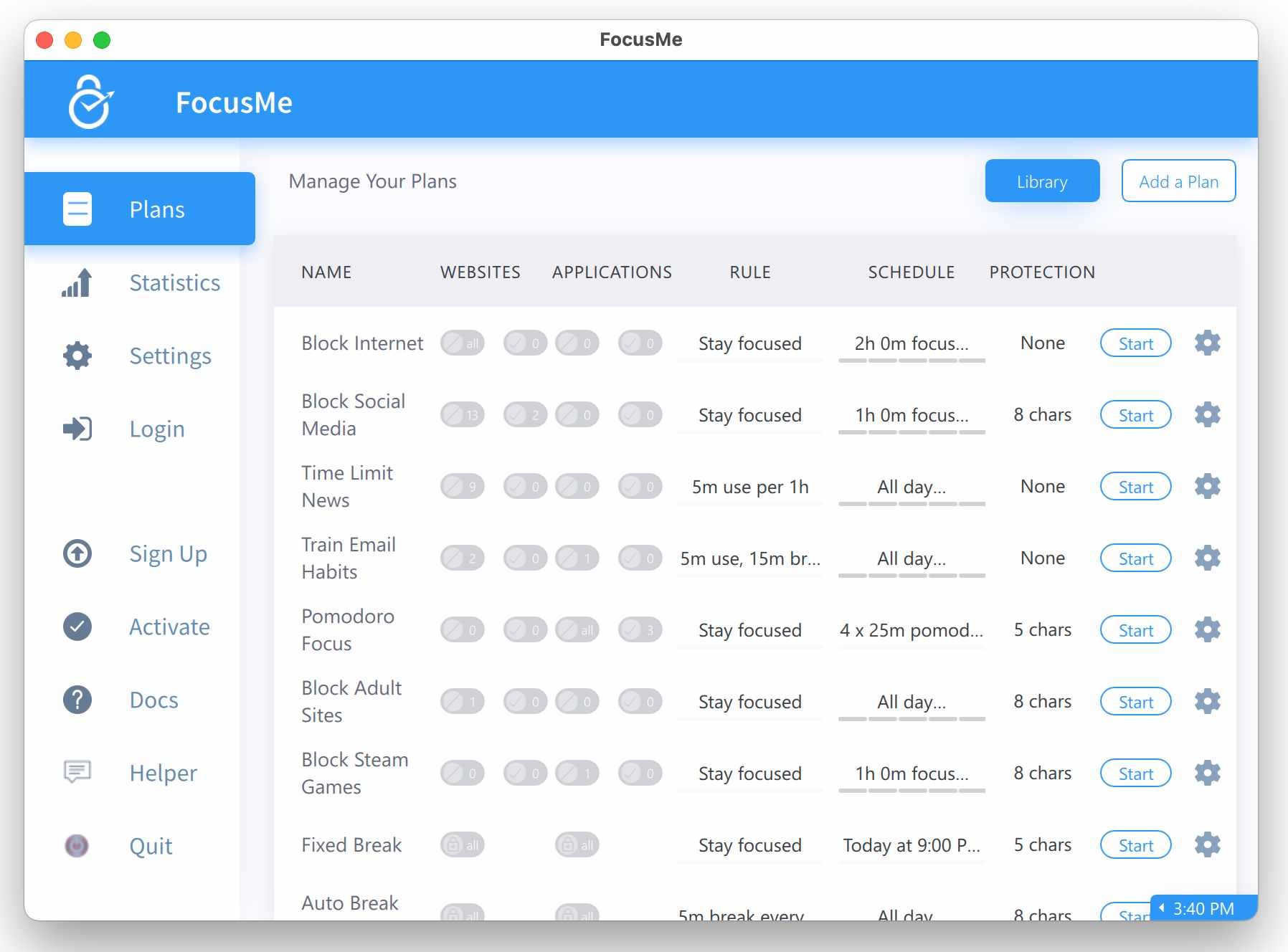1288x952 pixels.
Task: Toggle websites '2' pill for Train Email Habits
Action: [x=463, y=558]
